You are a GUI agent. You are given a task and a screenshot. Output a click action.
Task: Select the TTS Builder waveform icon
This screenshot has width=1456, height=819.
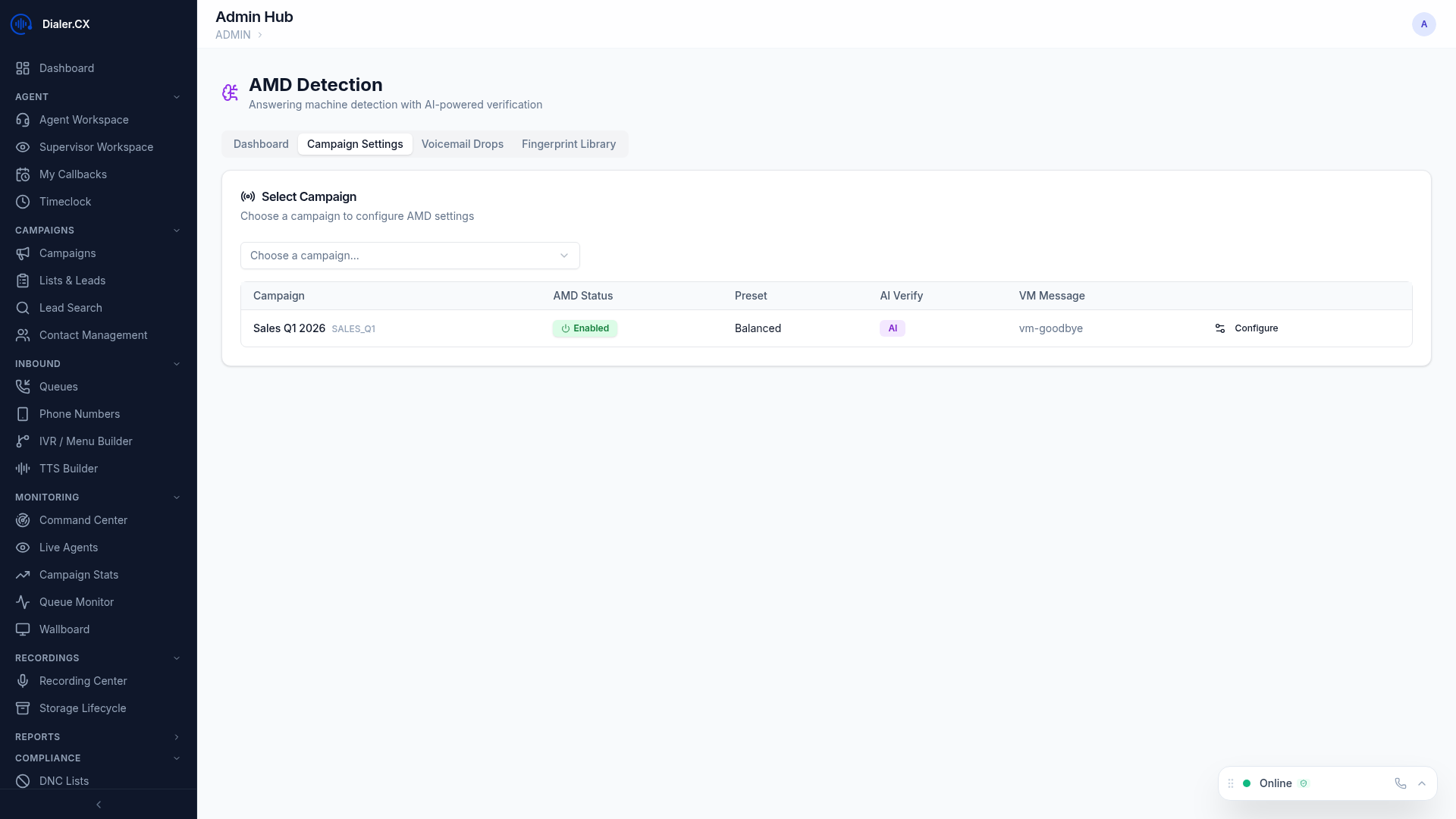point(23,469)
